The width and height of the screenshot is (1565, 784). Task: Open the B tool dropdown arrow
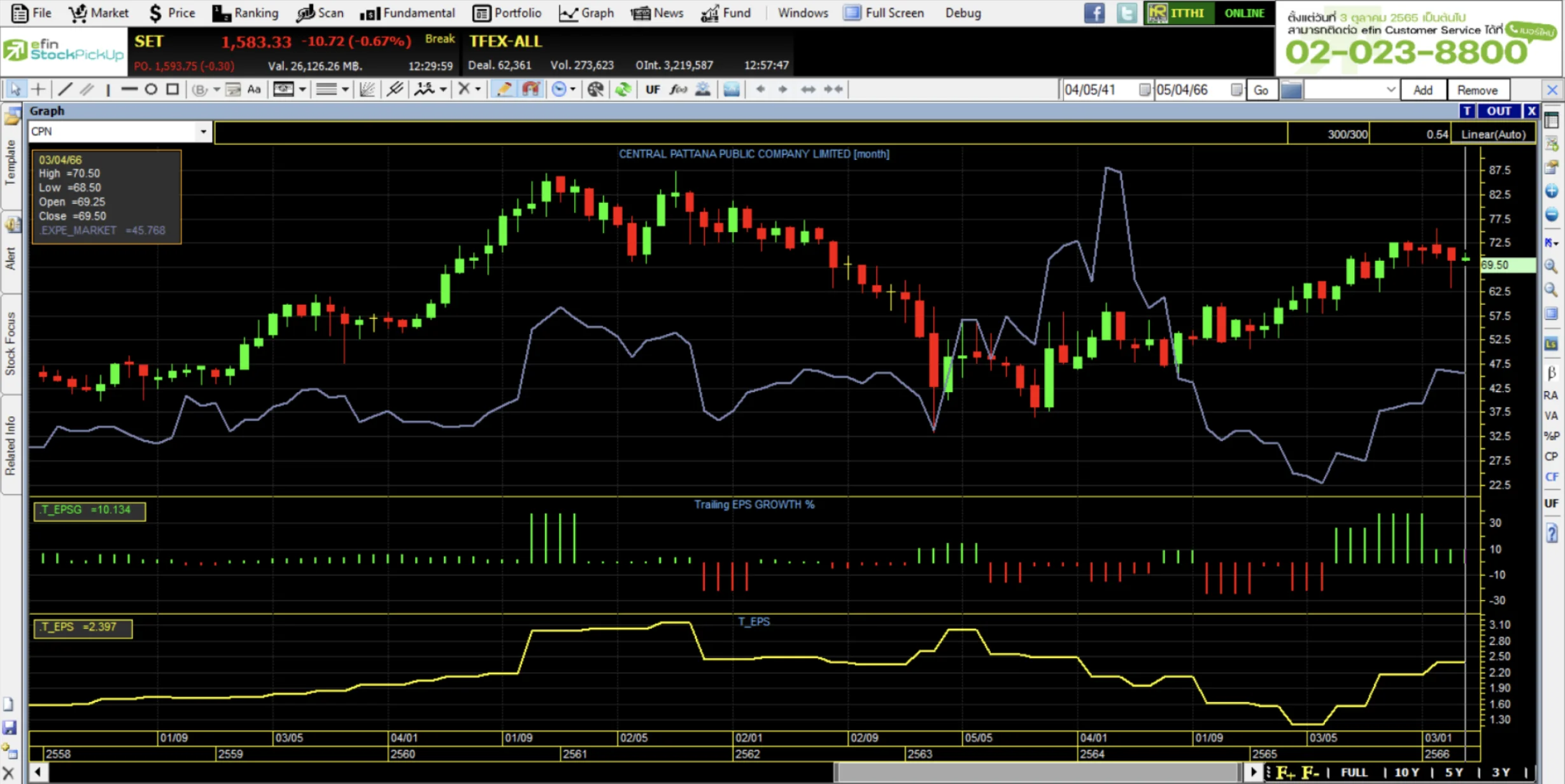(x=216, y=90)
